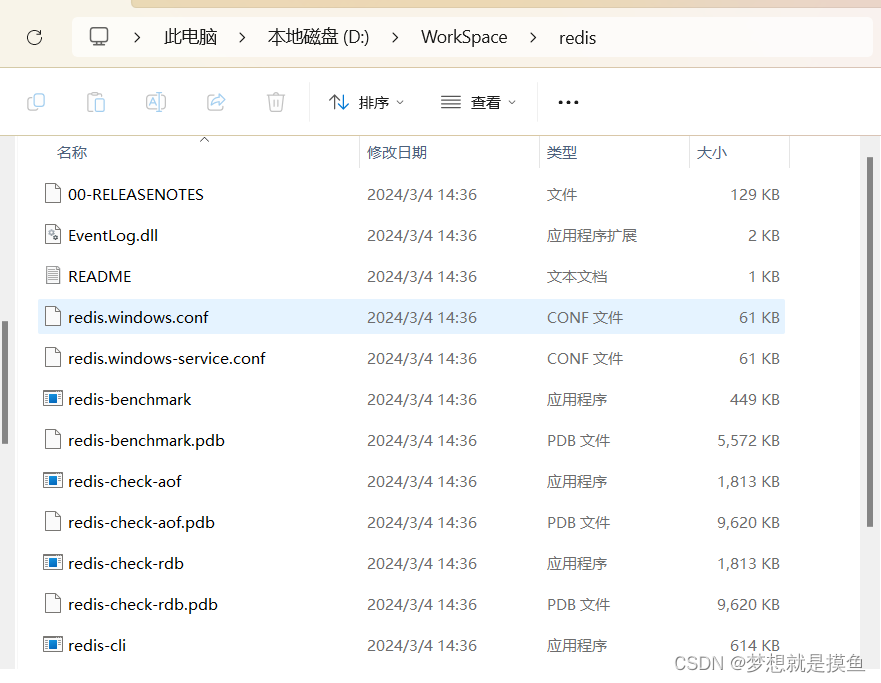Select file name redis-check-rdb

pos(126,563)
